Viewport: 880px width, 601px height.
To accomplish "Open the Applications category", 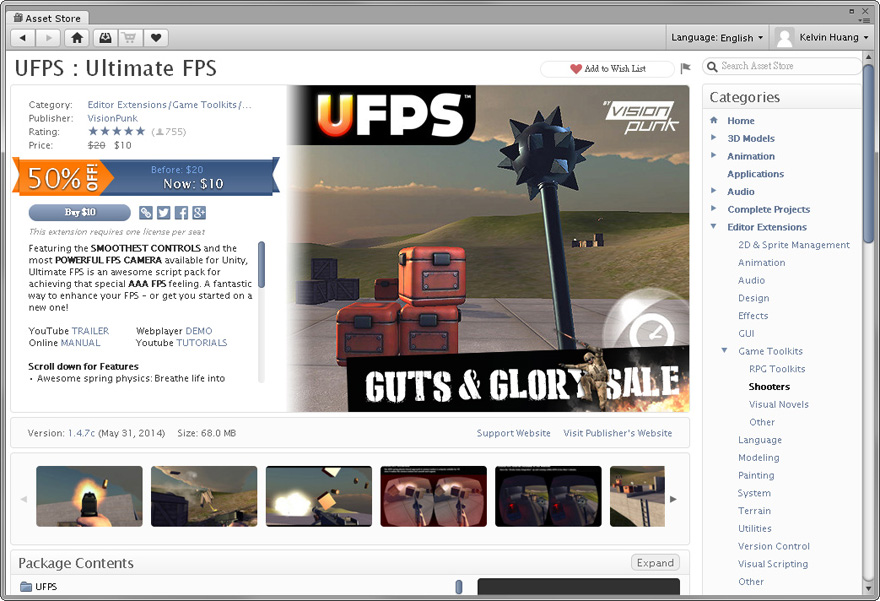I will pos(755,174).
